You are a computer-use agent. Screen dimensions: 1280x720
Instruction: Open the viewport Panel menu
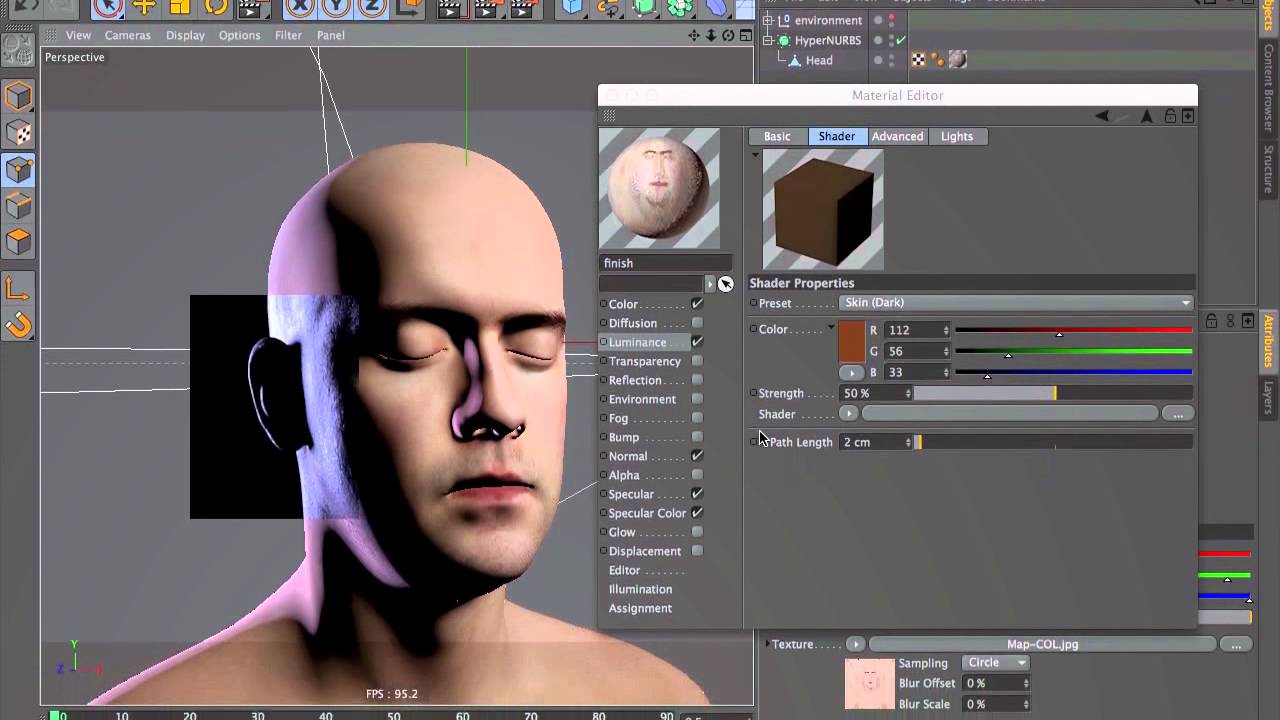[x=331, y=35]
